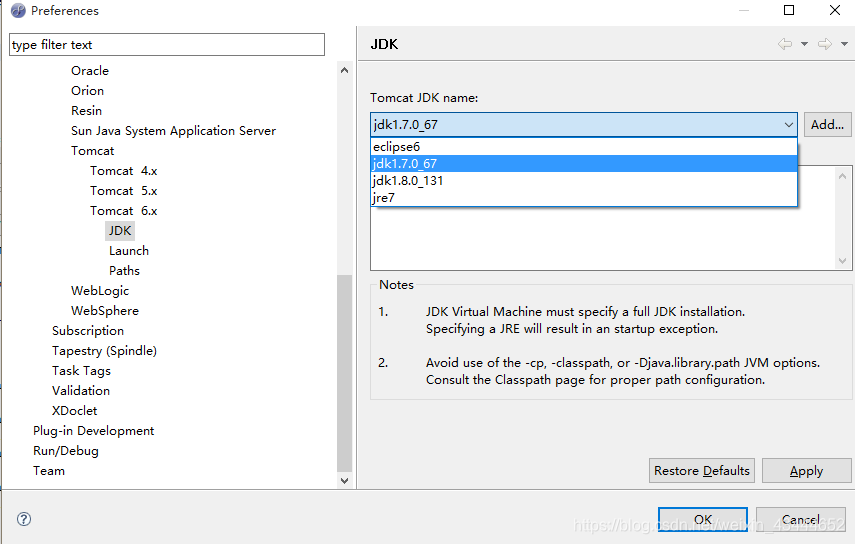Maximize the Preferences window
The image size is (855, 544).
pos(788,10)
